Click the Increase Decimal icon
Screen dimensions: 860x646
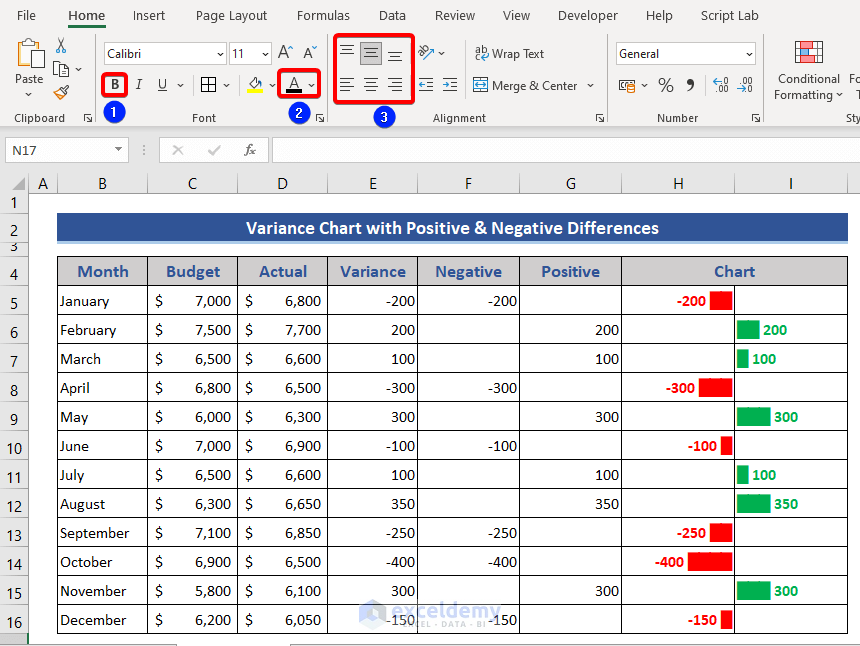click(721, 85)
